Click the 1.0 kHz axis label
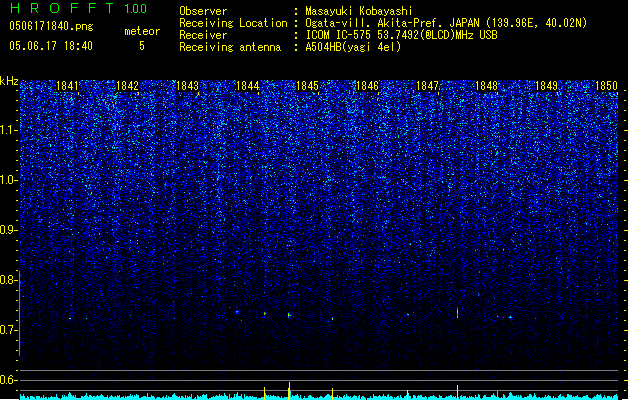The width and height of the screenshot is (629, 400). coord(8,180)
